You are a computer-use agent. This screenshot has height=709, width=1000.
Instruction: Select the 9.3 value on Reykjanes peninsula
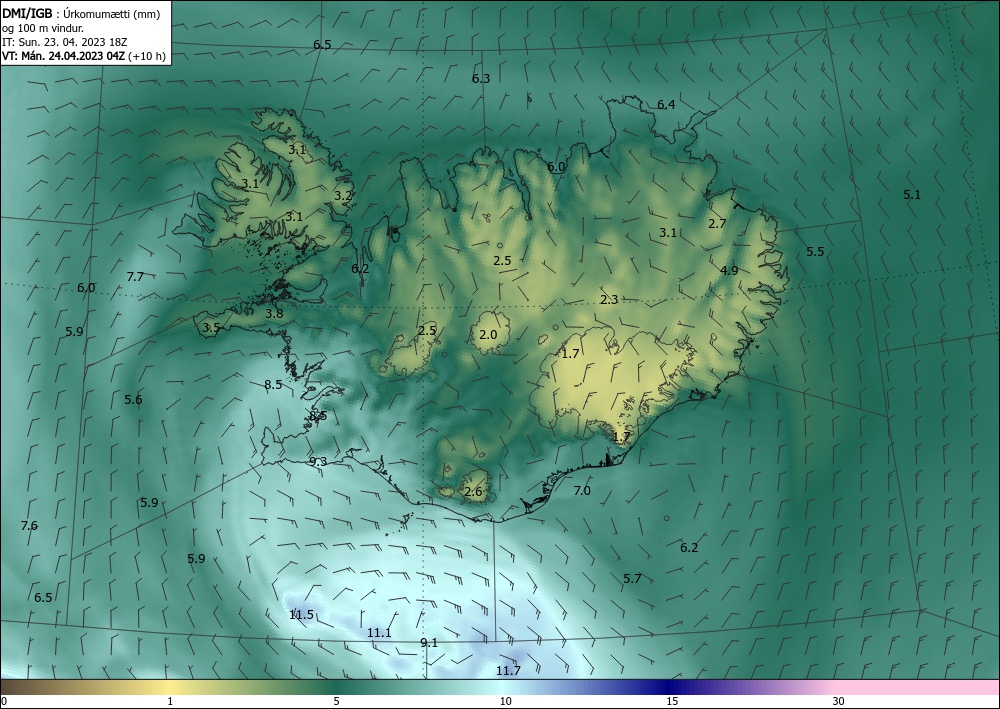pyautogui.click(x=318, y=462)
